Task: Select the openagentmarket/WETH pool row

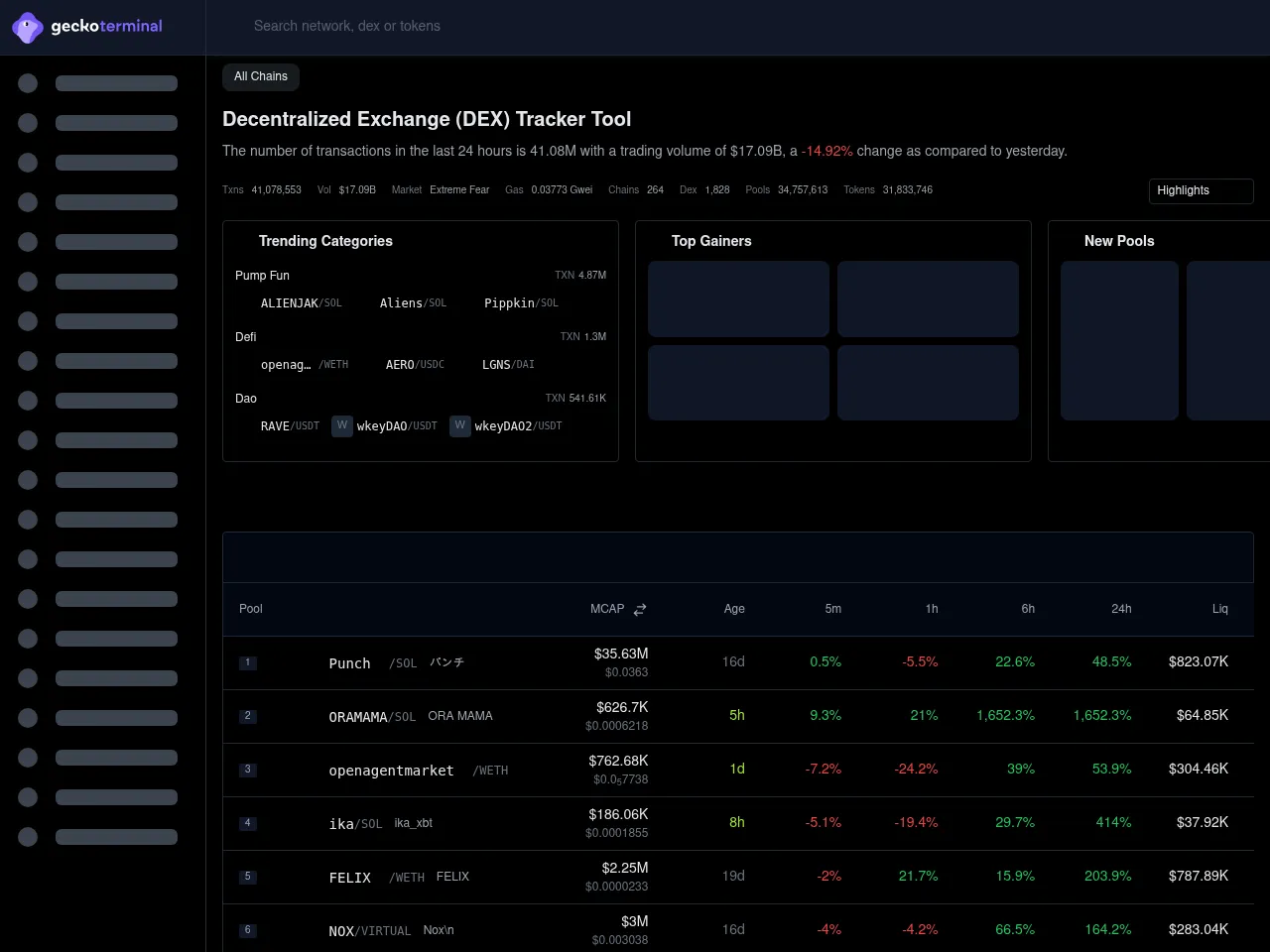Action: tap(392, 770)
